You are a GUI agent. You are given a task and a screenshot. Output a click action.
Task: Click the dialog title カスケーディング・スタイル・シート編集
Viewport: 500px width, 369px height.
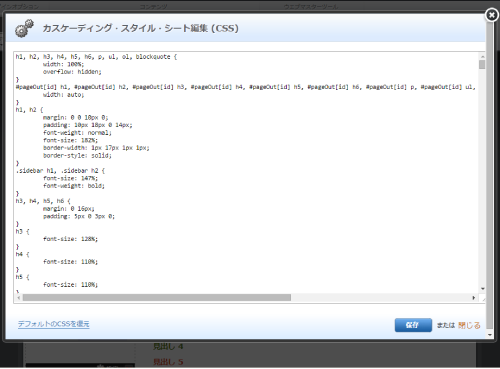pyautogui.click(x=140, y=28)
